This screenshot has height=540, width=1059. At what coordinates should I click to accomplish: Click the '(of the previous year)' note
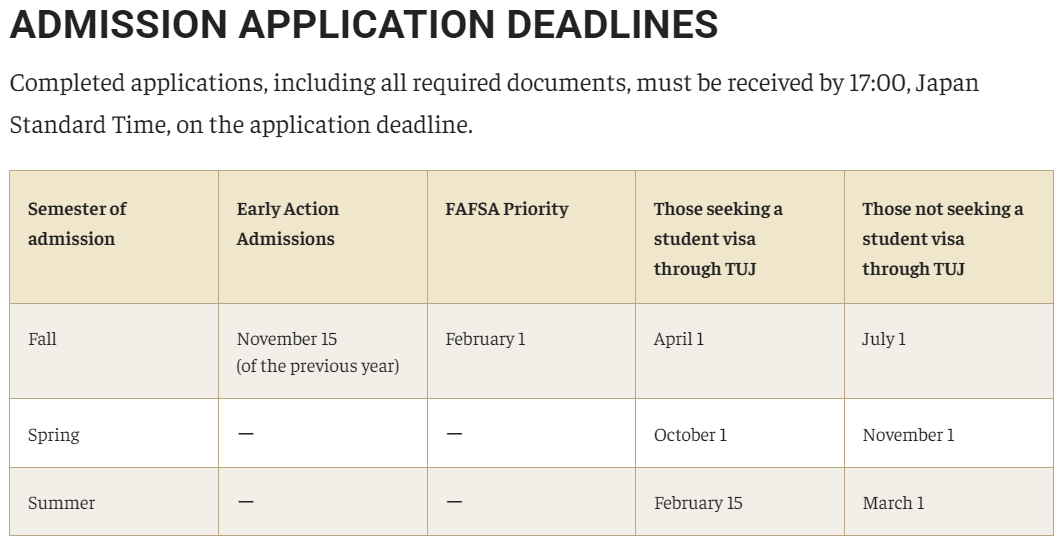click(x=317, y=366)
